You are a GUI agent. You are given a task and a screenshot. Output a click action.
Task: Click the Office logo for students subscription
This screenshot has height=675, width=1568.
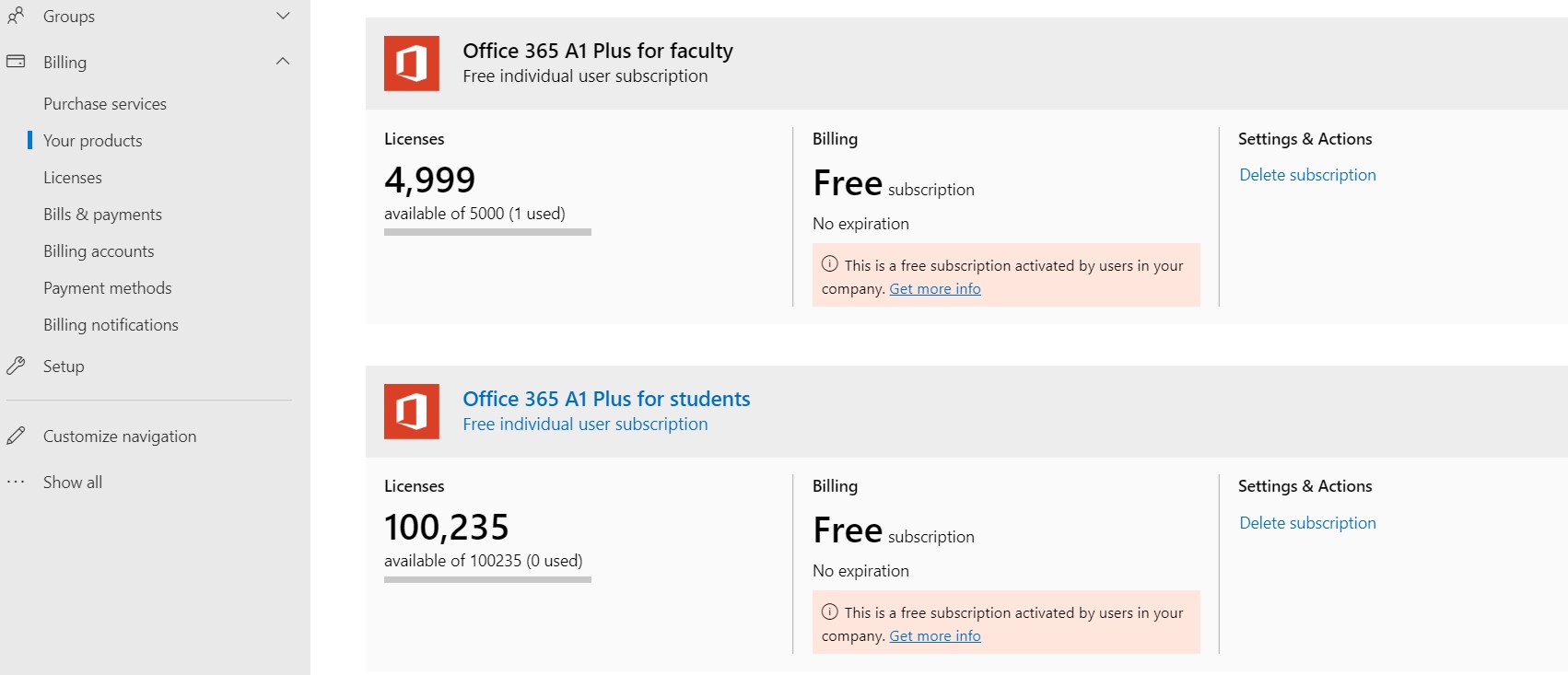click(x=412, y=412)
